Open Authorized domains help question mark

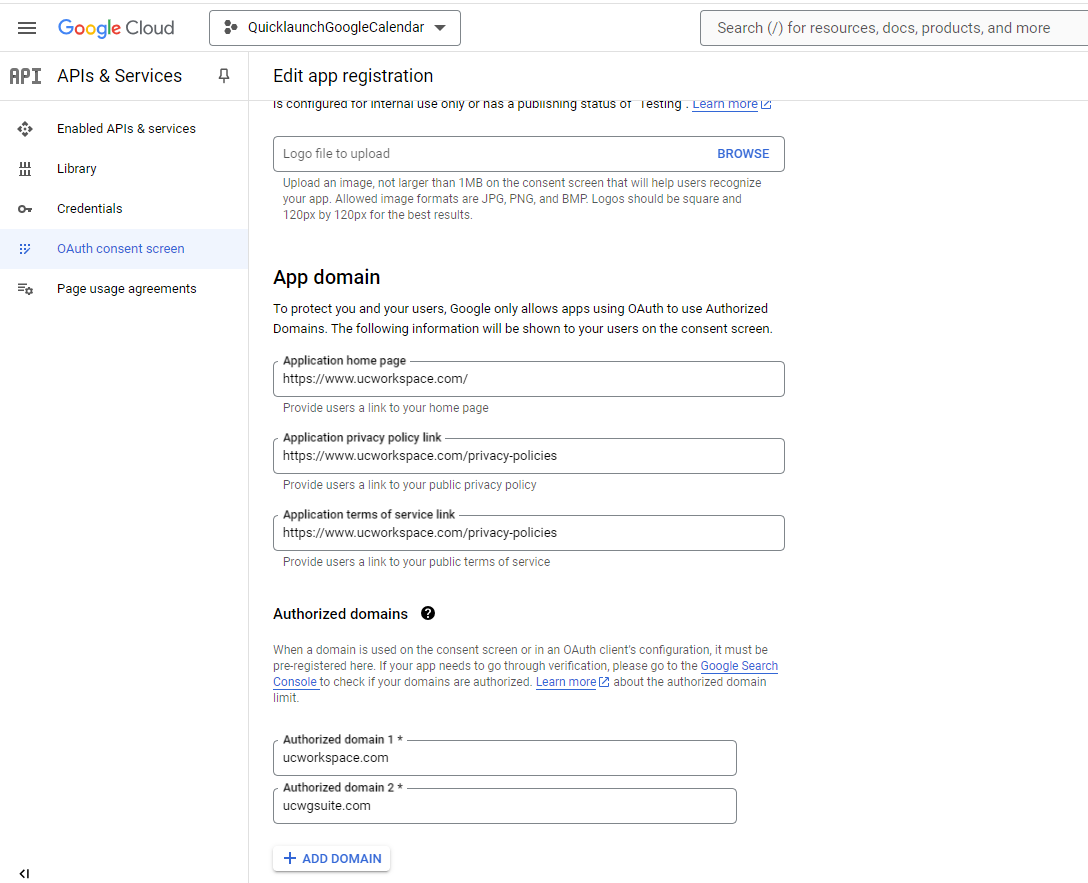tap(428, 613)
